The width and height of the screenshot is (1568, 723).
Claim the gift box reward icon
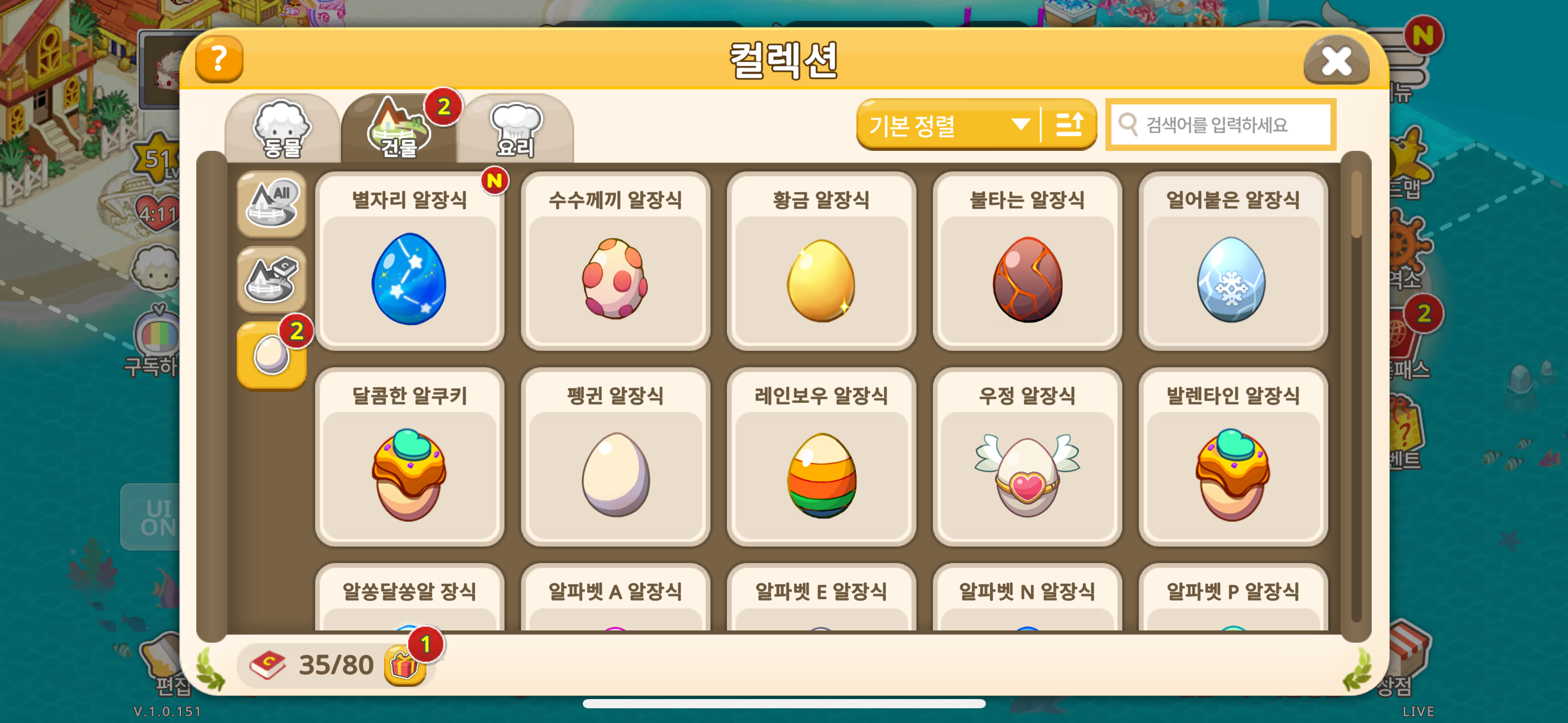tap(405, 665)
